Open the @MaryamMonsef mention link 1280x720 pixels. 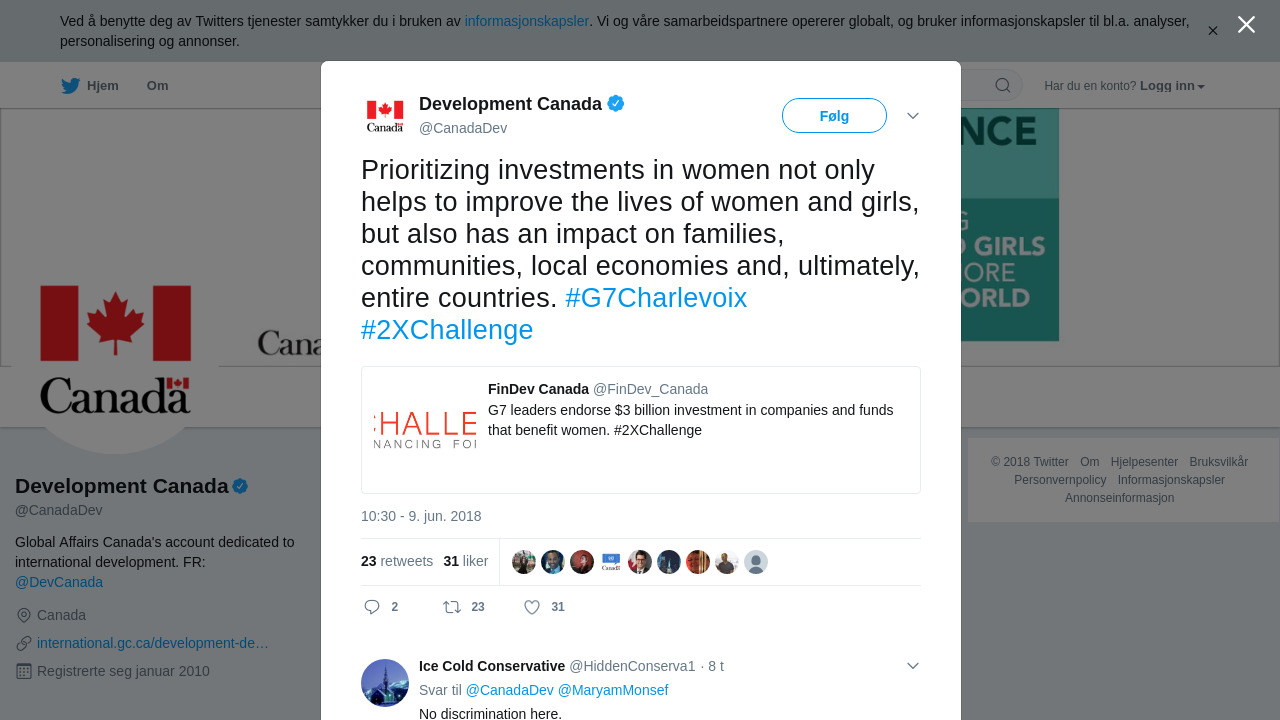(x=612, y=690)
